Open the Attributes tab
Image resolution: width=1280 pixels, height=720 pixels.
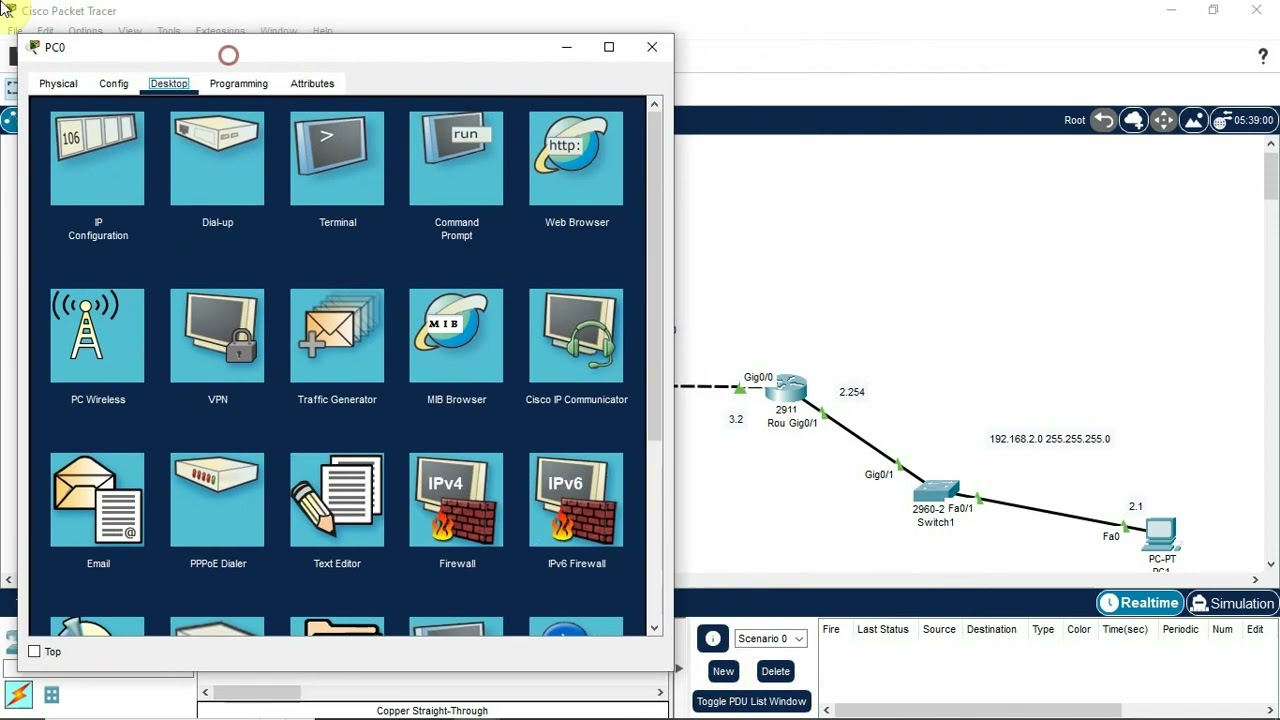(x=312, y=84)
